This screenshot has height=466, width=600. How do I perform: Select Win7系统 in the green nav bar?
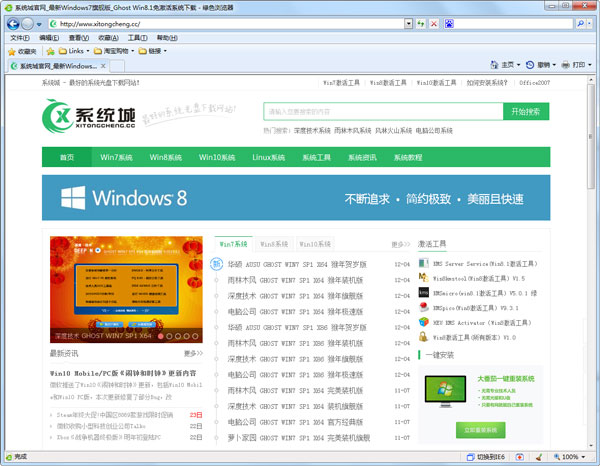[116, 157]
